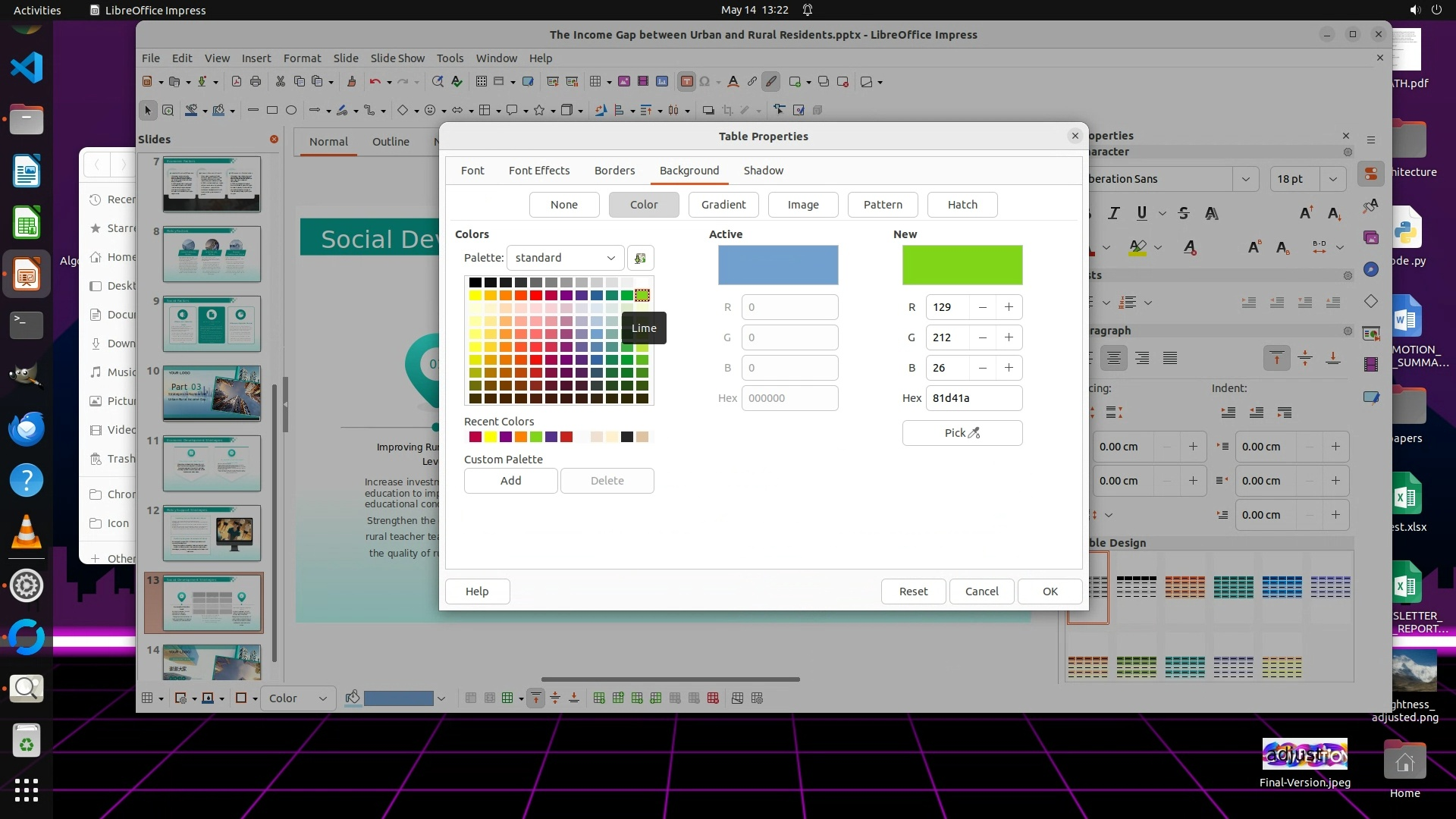Click the palette add-extensions icon next to standard
Viewport: 1456px width, 819px height.
point(640,258)
